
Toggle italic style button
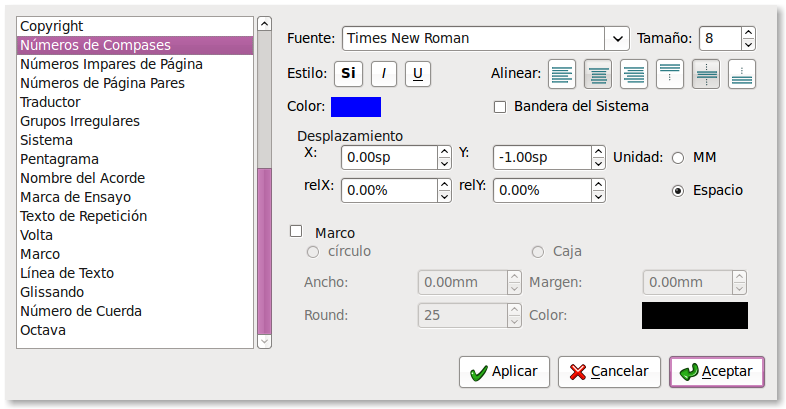pos(384,74)
